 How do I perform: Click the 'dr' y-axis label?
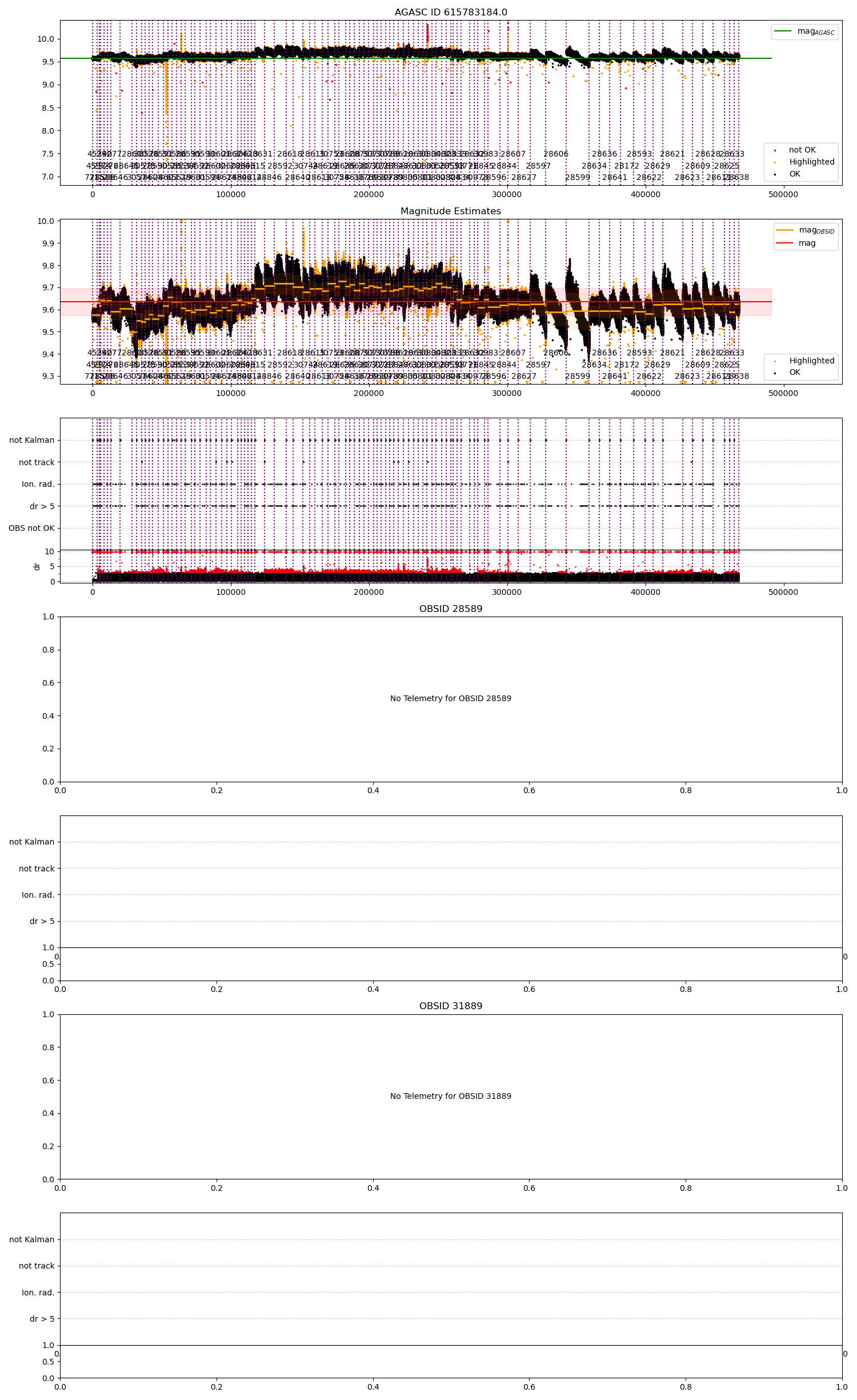pos(37,567)
